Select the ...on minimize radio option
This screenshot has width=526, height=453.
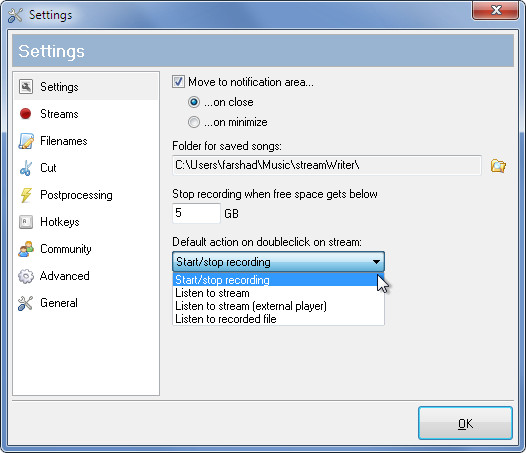pos(194,122)
